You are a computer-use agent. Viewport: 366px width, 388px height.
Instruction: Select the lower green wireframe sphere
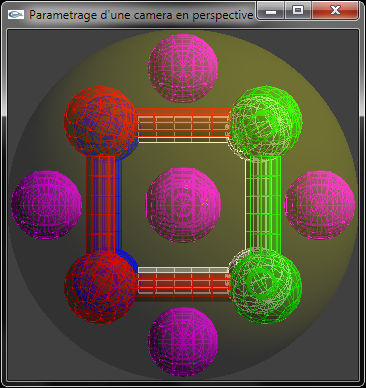[x=266, y=287]
